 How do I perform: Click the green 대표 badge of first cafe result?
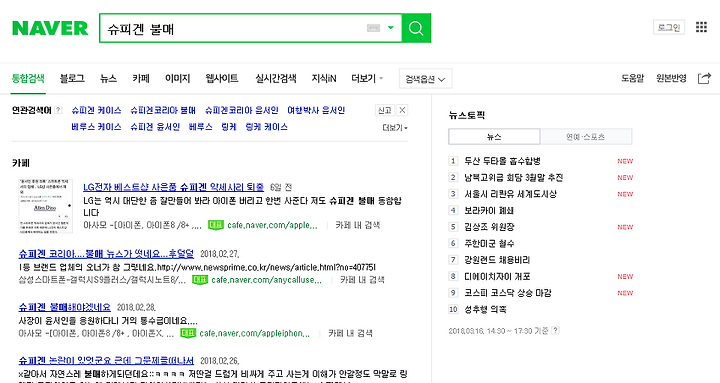point(215,225)
